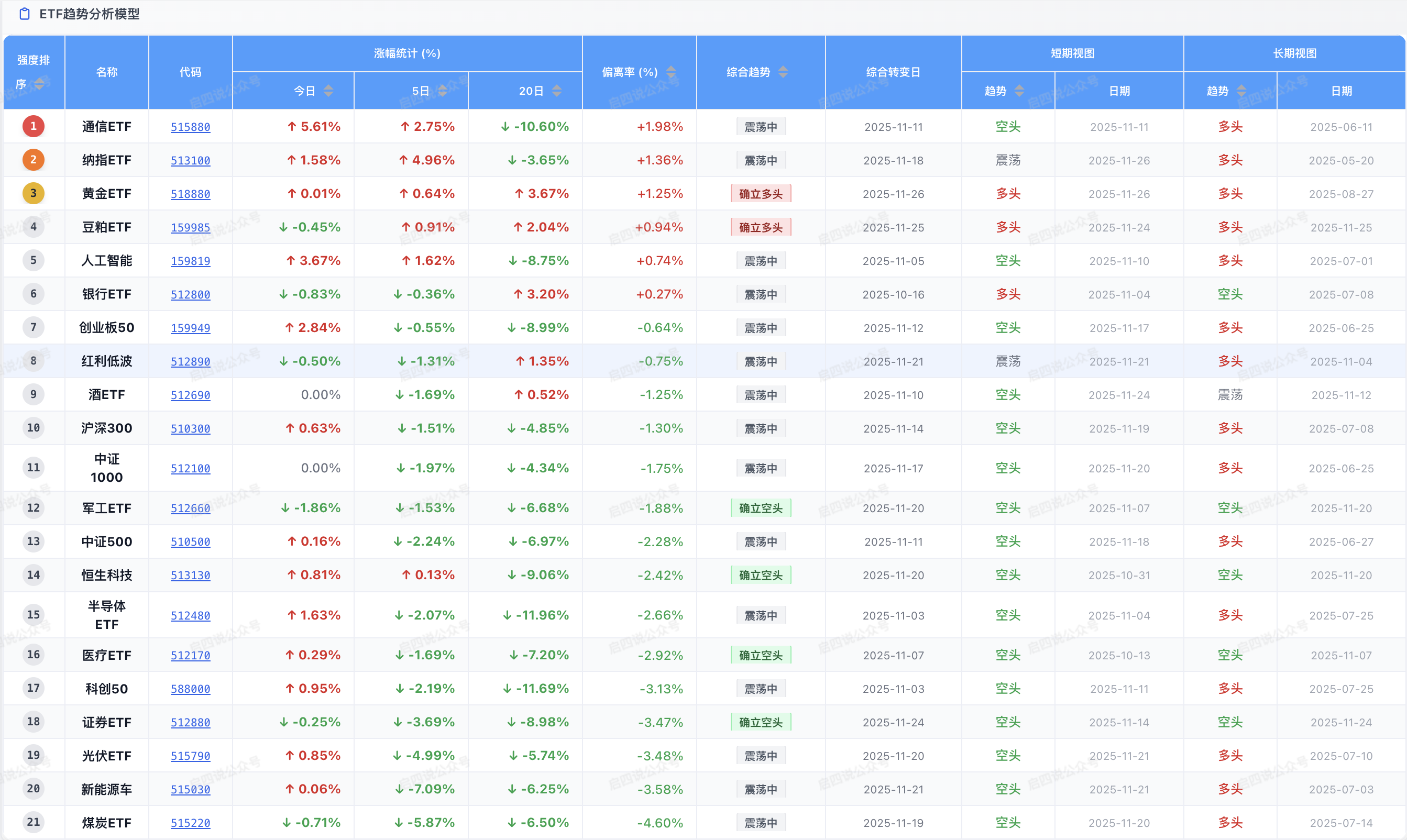Sort by 20日 change arrows
This screenshot has width=1407, height=840.
click(x=557, y=91)
